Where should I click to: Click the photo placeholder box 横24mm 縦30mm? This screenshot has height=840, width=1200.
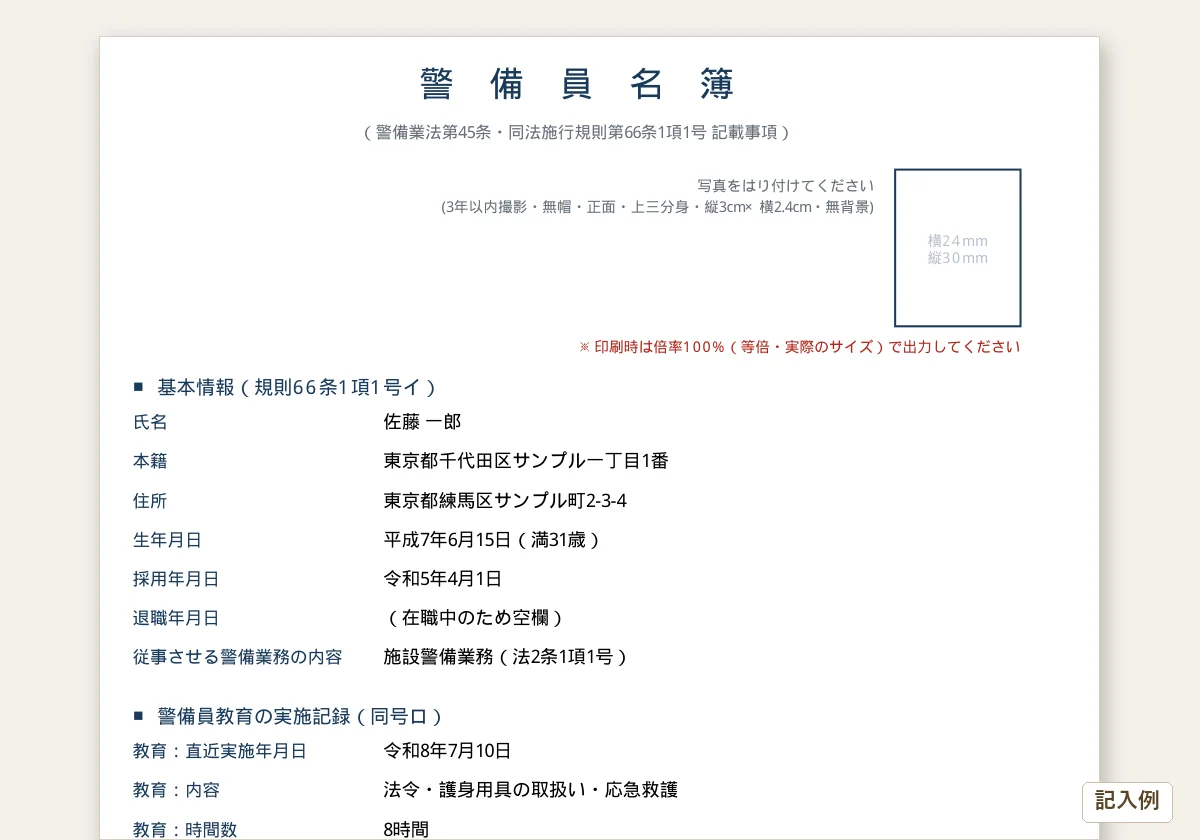[957, 248]
